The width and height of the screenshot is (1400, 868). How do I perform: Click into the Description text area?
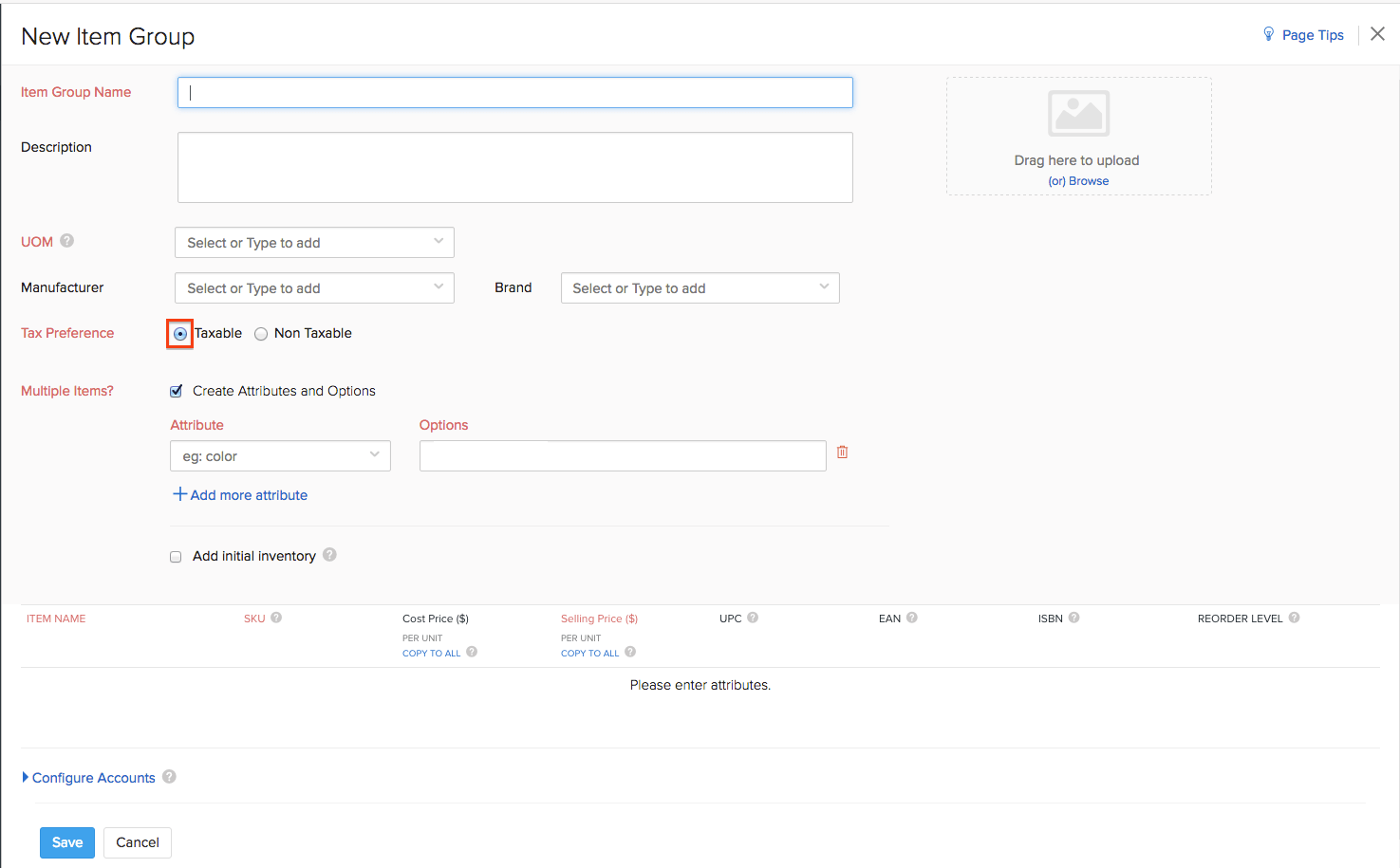click(x=514, y=168)
